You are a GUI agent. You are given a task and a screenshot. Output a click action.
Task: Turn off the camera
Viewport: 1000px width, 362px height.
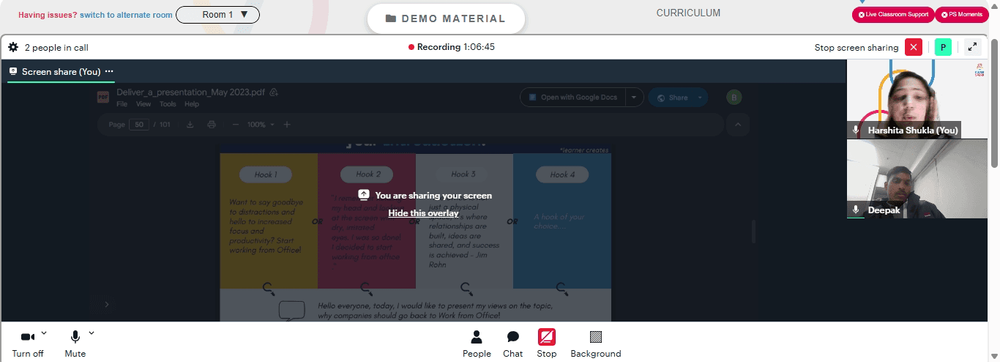[x=27, y=344]
